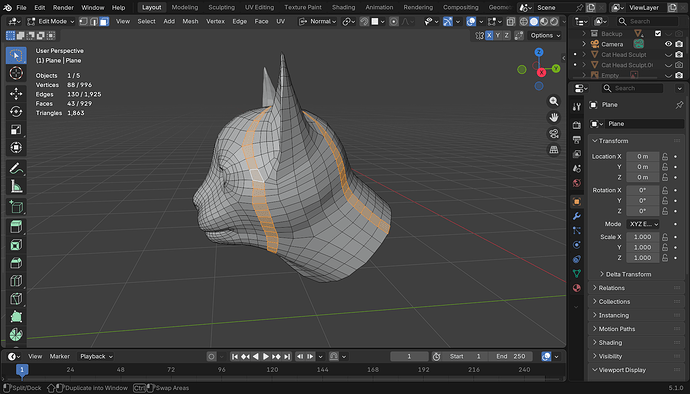The height and width of the screenshot is (394, 690).
Task: Open the Physics properties tab
Action: 576,245
